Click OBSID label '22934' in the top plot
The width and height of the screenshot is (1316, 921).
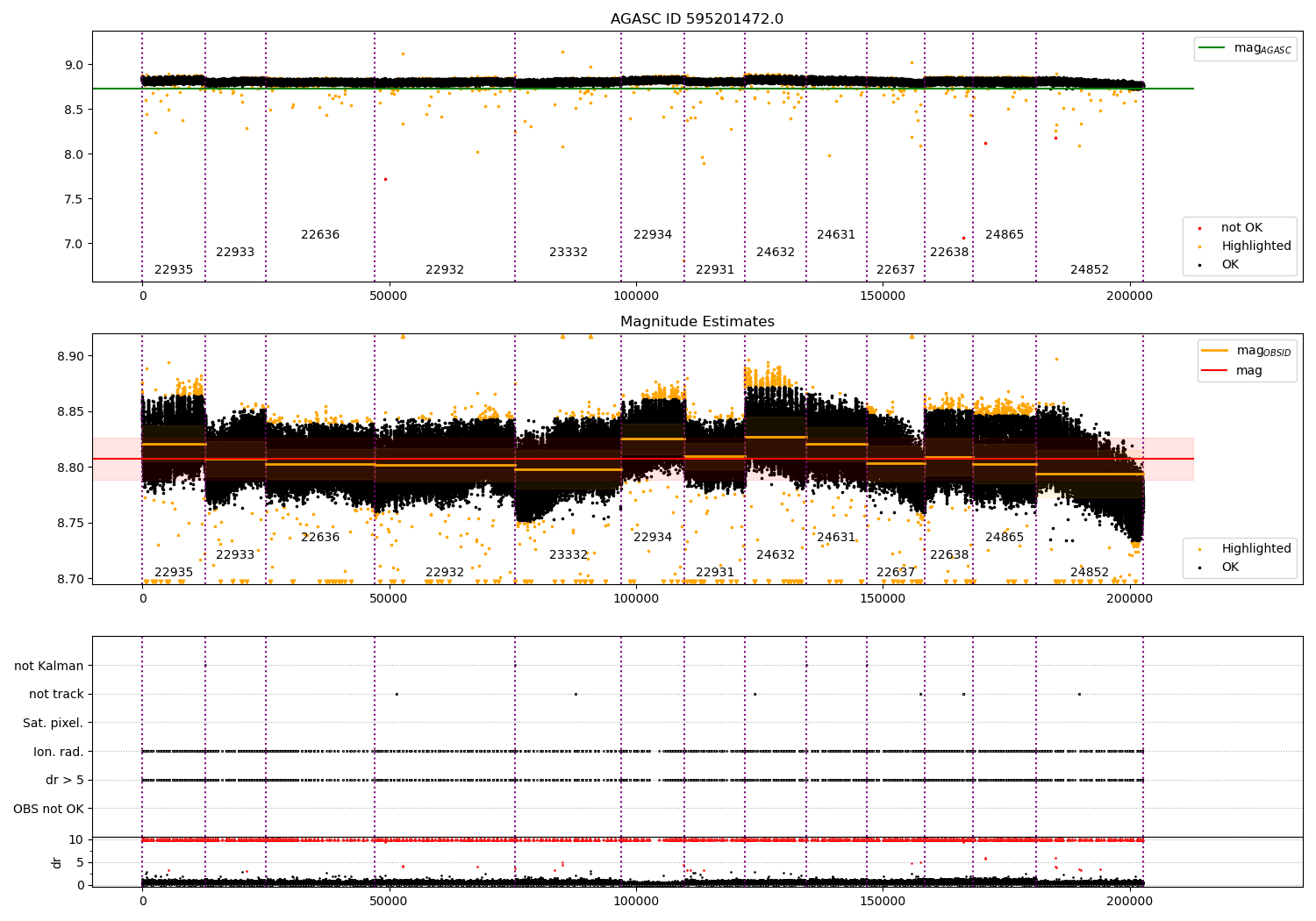coord(653,235)
